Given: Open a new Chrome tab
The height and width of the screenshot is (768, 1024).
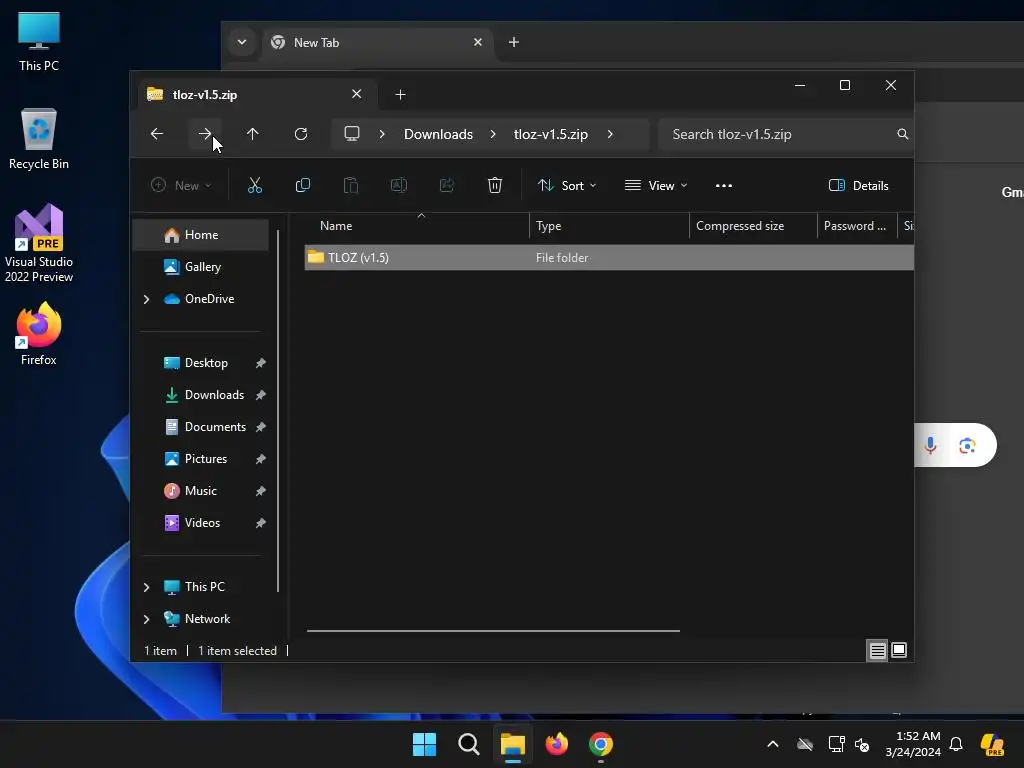Looking at the screenshot, I should tap(514, 42).
